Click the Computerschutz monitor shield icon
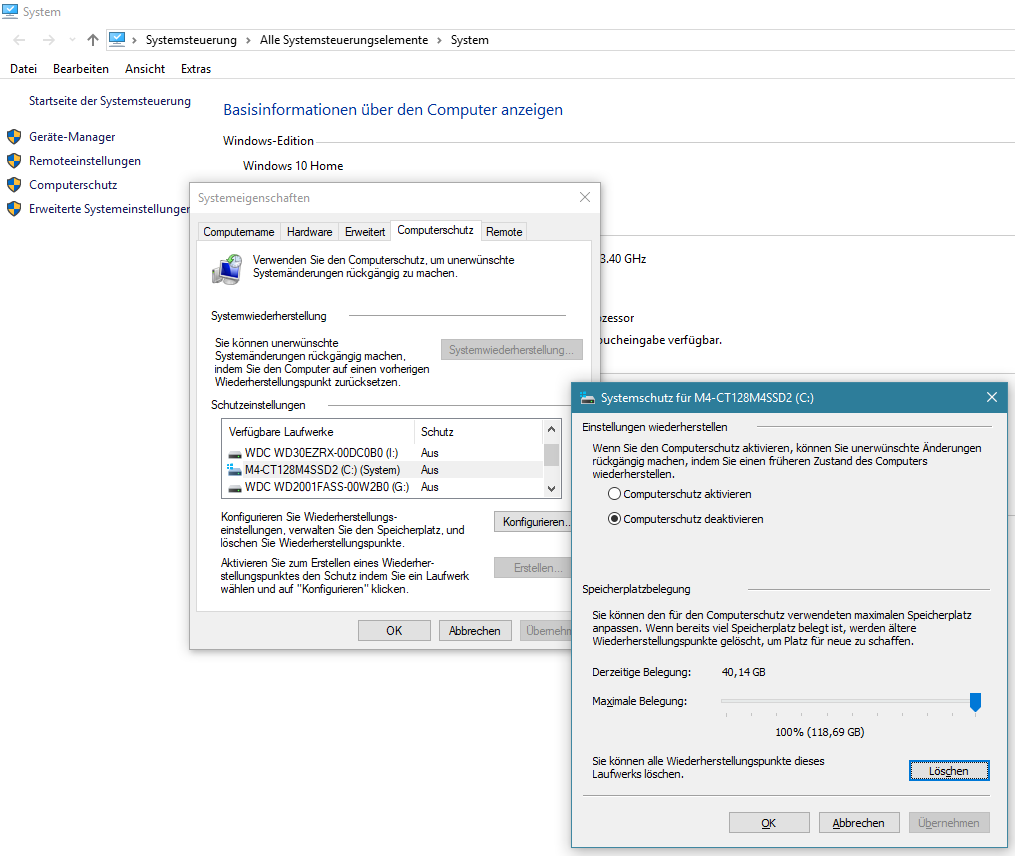Viewport: 1015px width, 856px height. click(x=227, y=269)
